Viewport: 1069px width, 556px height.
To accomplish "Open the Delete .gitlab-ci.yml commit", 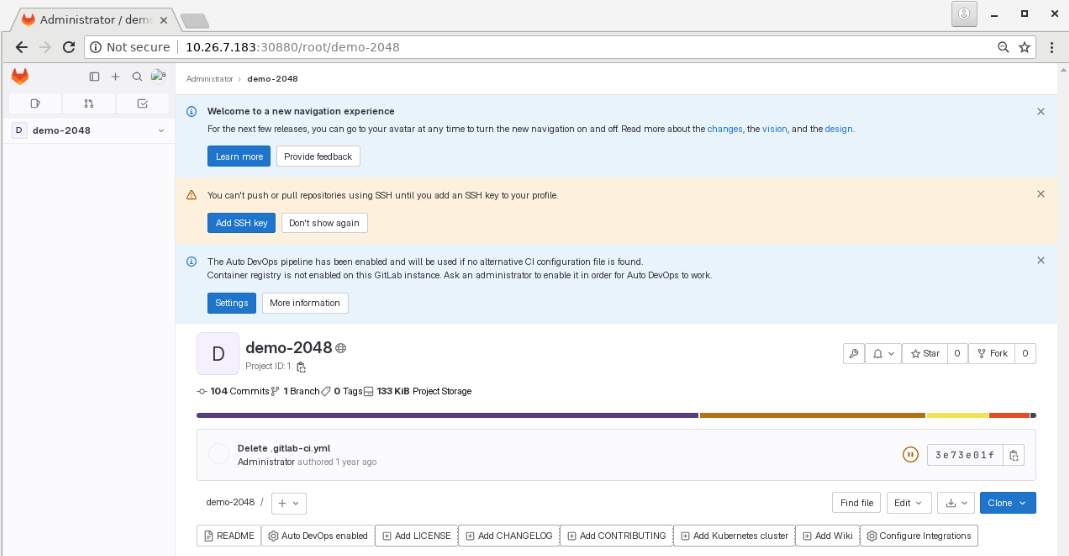I will (284, 448).
